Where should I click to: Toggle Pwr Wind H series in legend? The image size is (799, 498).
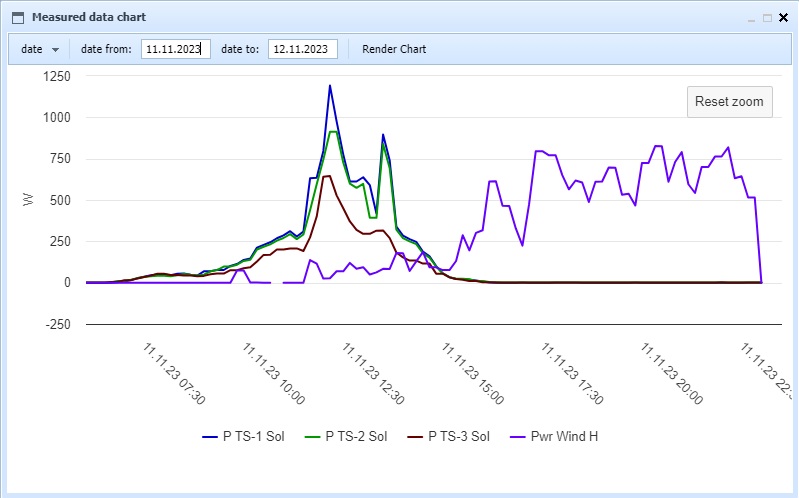(x=554, y=437)
